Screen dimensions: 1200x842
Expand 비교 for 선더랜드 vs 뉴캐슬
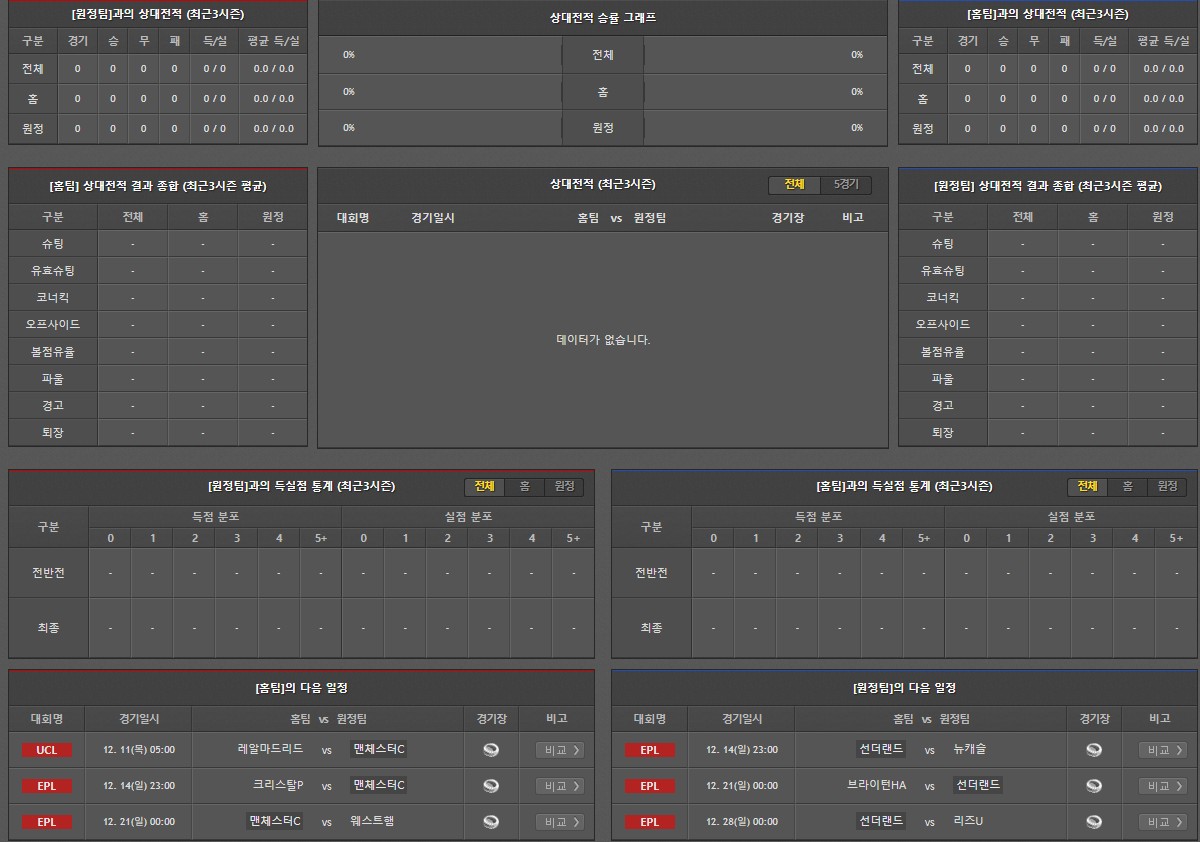(1162, 750)
